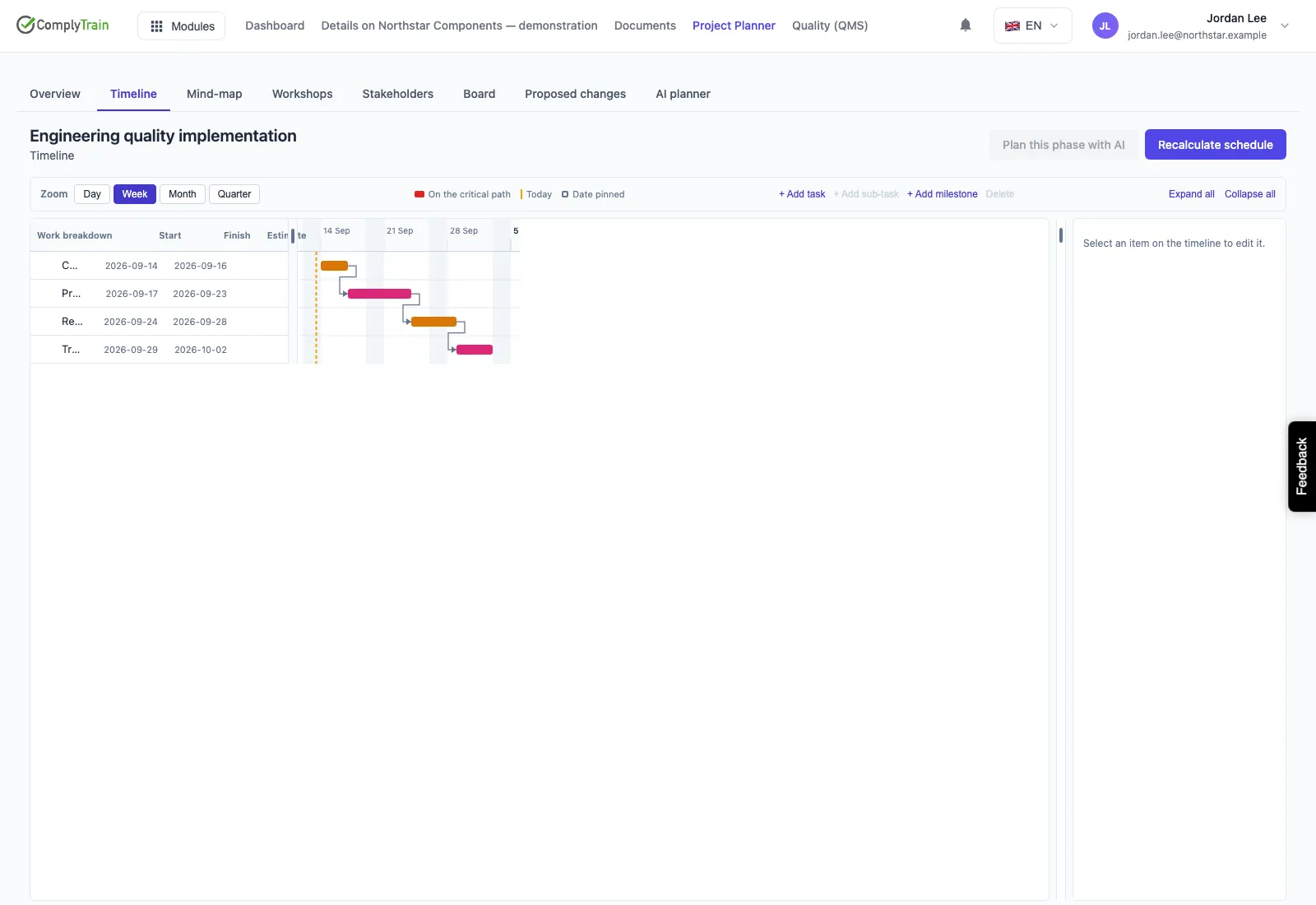Click the Finish column header

(x=237, y=235)
